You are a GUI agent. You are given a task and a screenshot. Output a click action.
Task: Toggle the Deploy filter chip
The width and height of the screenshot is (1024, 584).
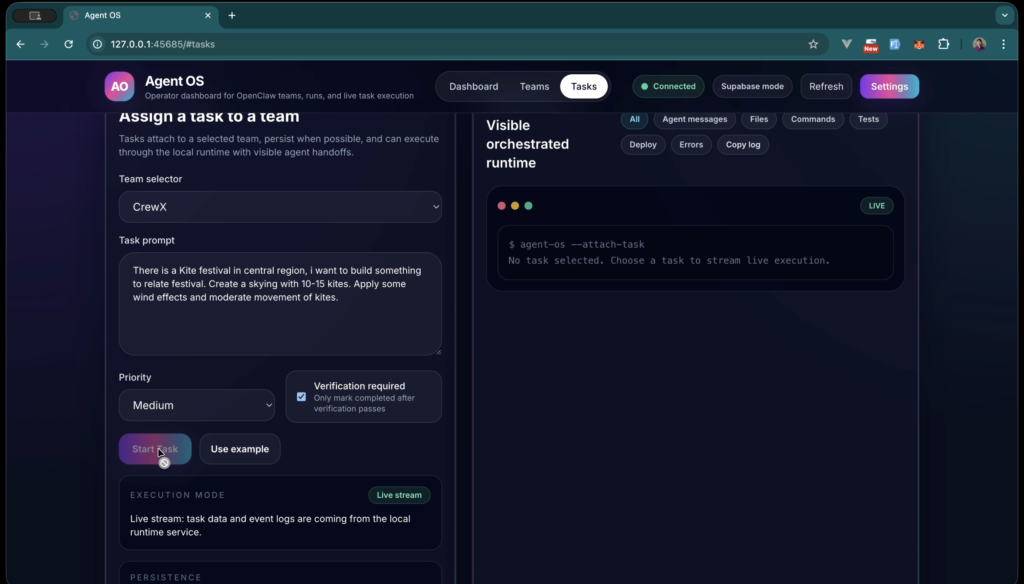[x=642, y=144]
